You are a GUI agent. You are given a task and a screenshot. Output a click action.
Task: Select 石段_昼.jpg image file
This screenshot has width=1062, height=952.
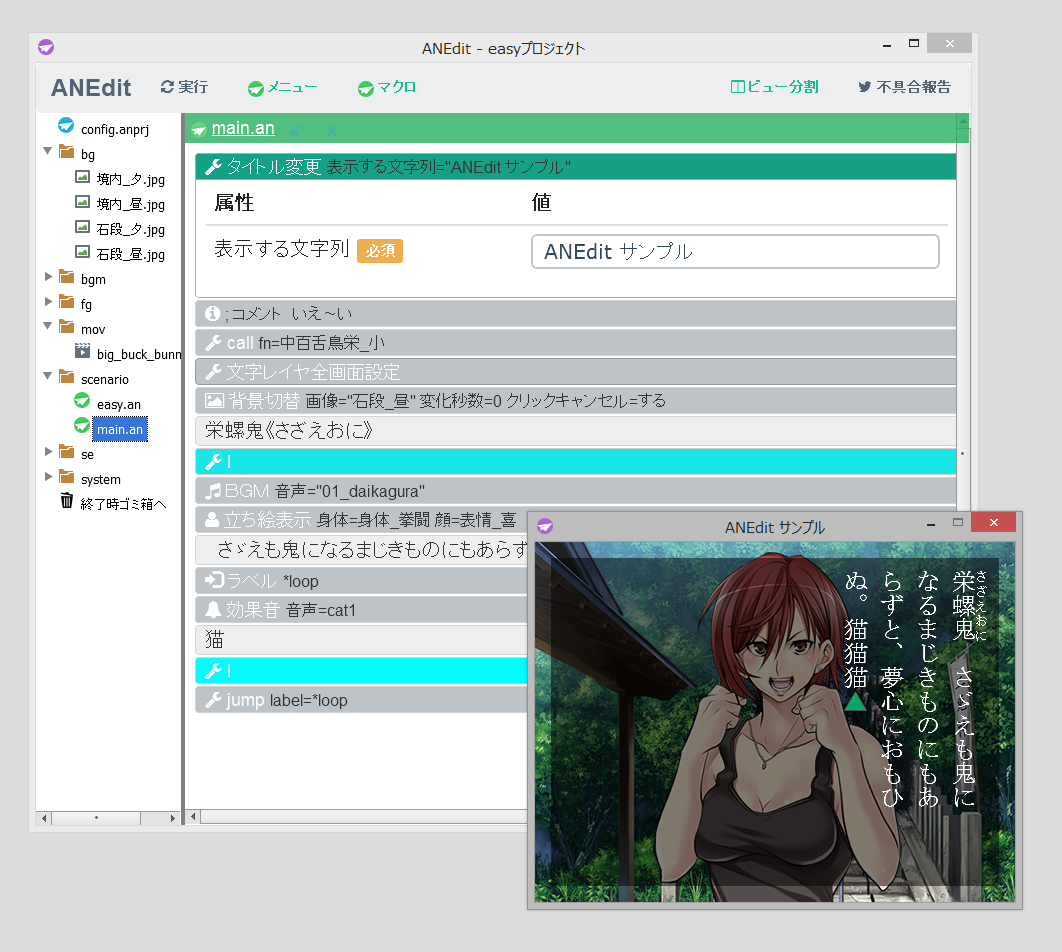click(131, 255)
